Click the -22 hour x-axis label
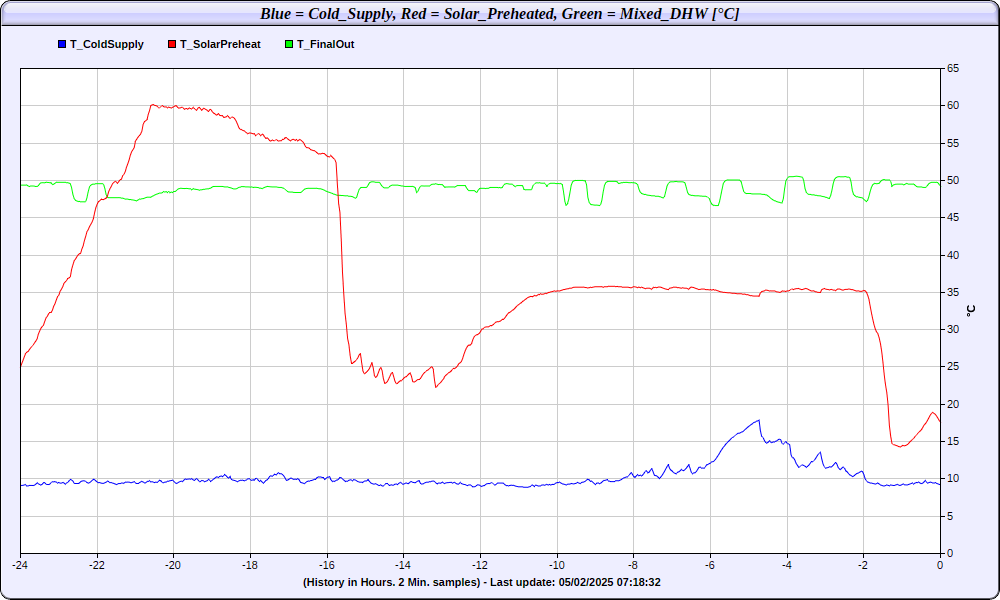Viewport: 1000px width, 600px height. tap(97, 565)
